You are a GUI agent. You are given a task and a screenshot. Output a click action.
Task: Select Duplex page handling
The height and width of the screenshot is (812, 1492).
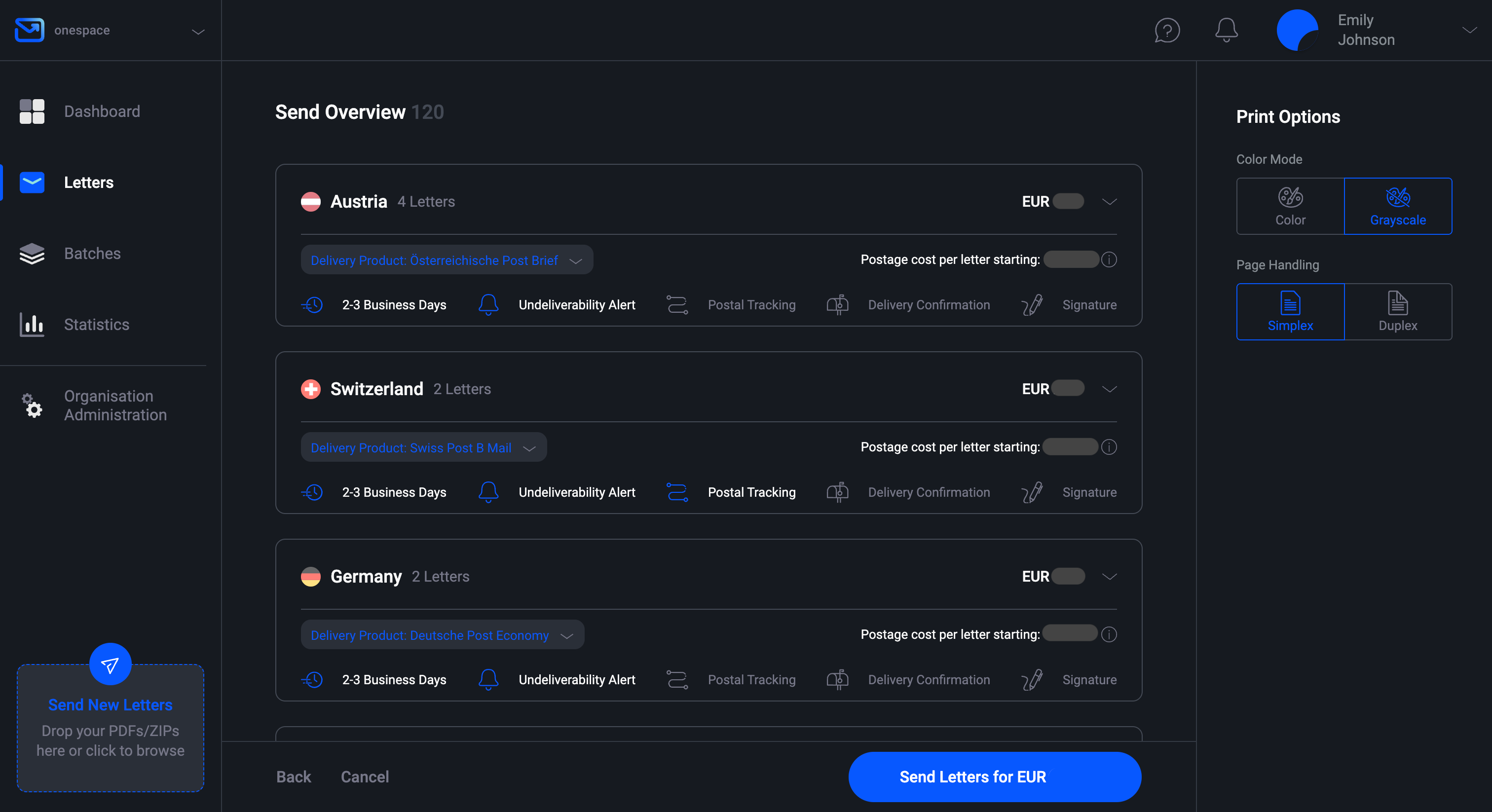1398,312
